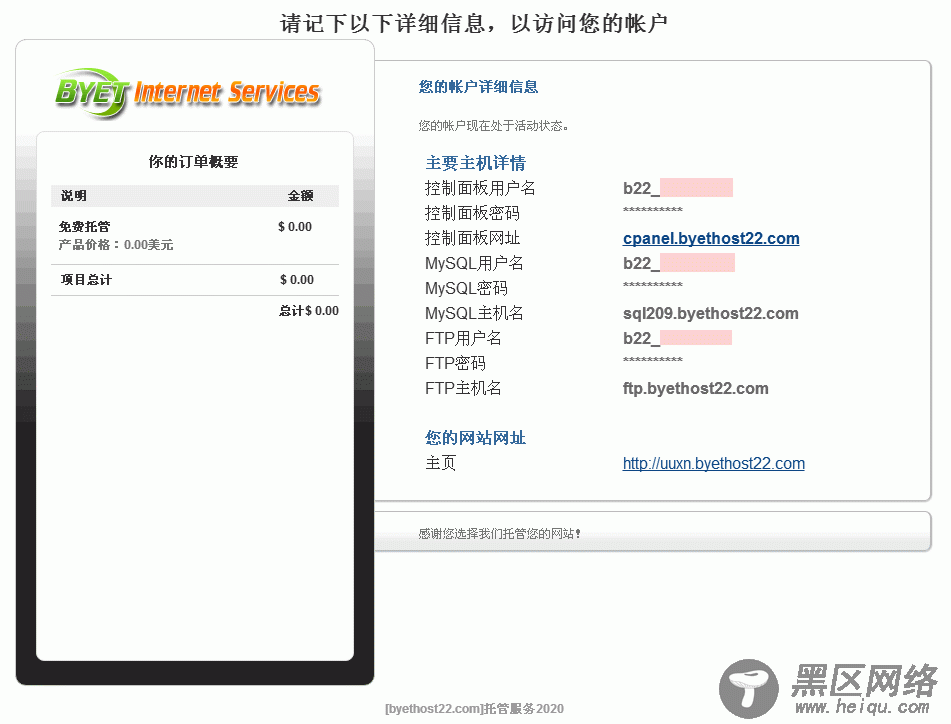This screenshot has height=724, width=951.
Task: Click the 控制面板密码 label
Action: 472,213
